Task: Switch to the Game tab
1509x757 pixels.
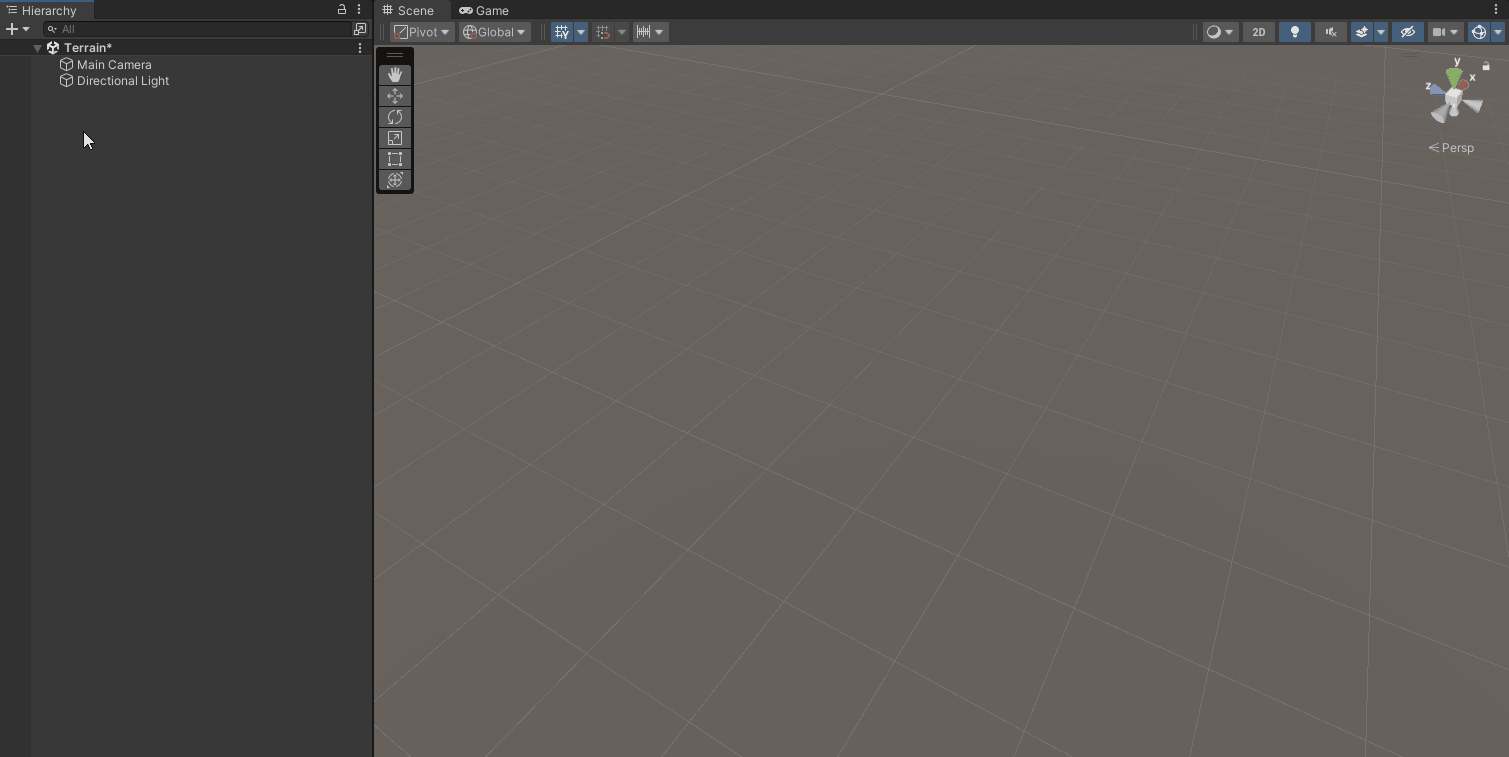Action: coord(484,10)
